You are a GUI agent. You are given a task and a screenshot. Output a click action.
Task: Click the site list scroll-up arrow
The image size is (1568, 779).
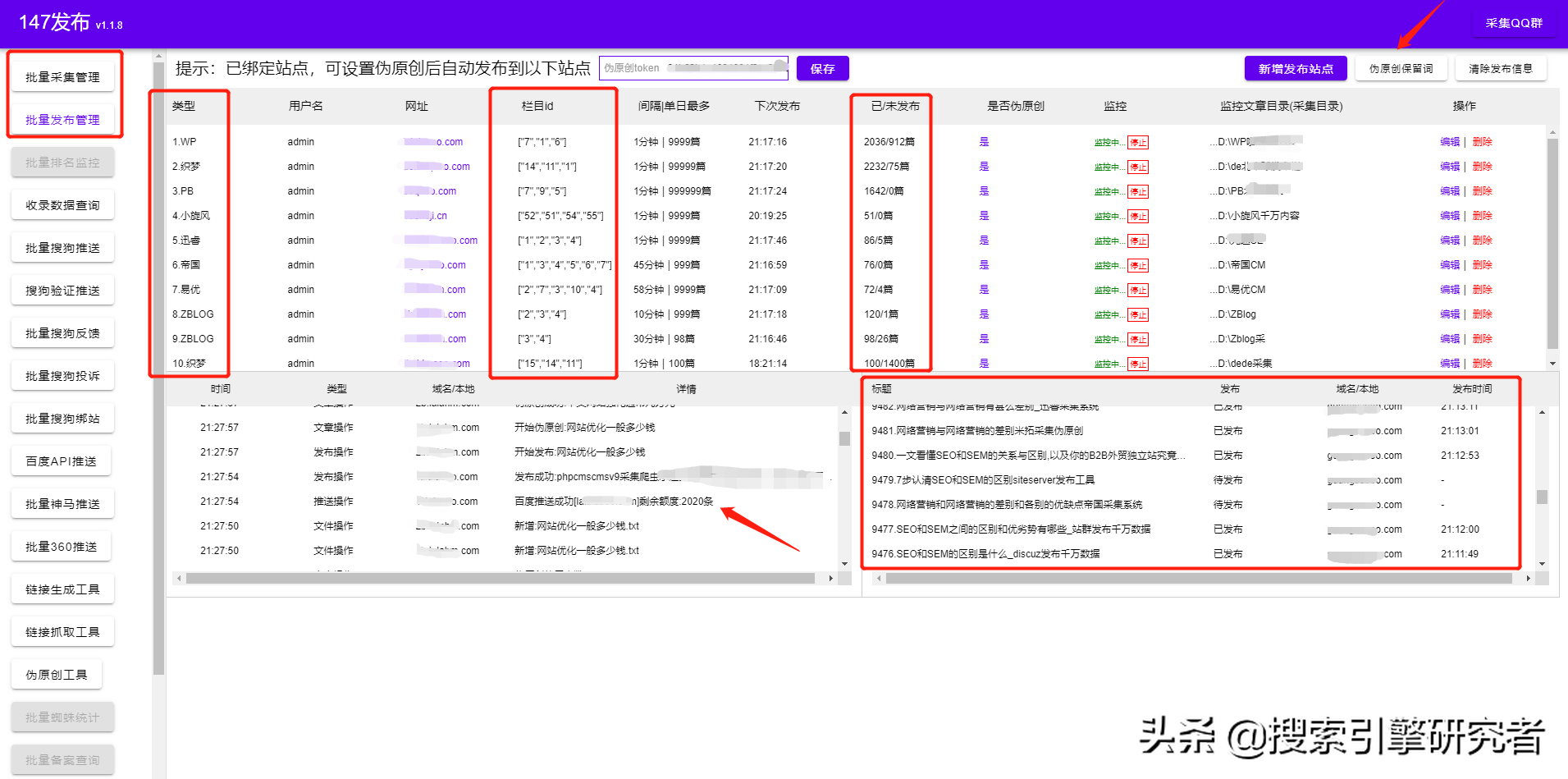(x=1552, y=132)
